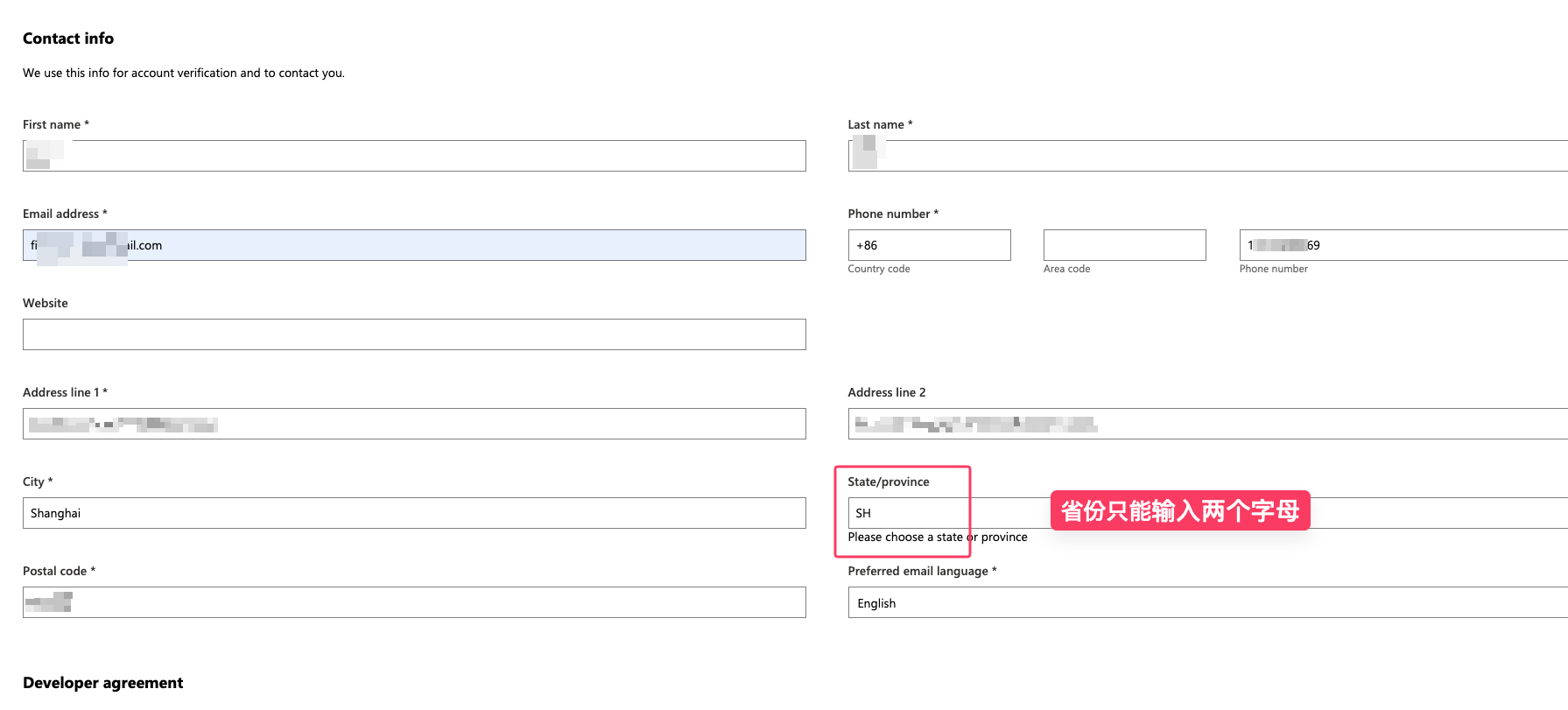Focus the State/province field containing SH
Image resolution: width=1568 pixels, height=710 pixels.
pos(946,513)
